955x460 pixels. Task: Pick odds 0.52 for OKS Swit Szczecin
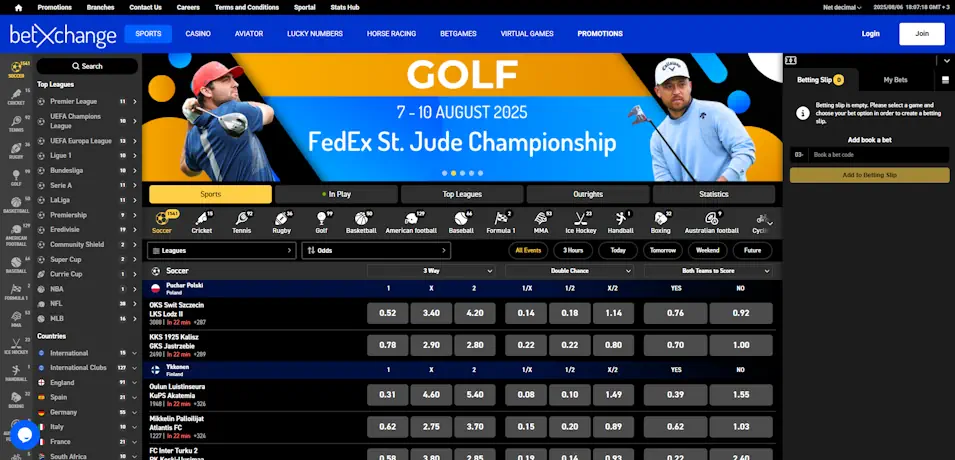coord(387,313)
